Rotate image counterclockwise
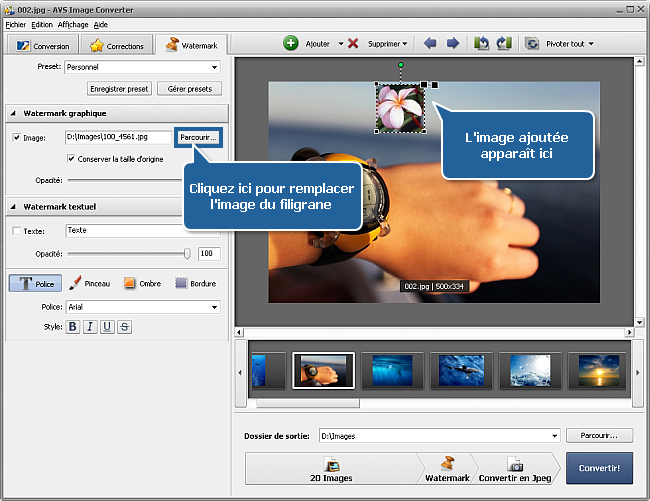This screenshot has width=650, height=501. 481,44
